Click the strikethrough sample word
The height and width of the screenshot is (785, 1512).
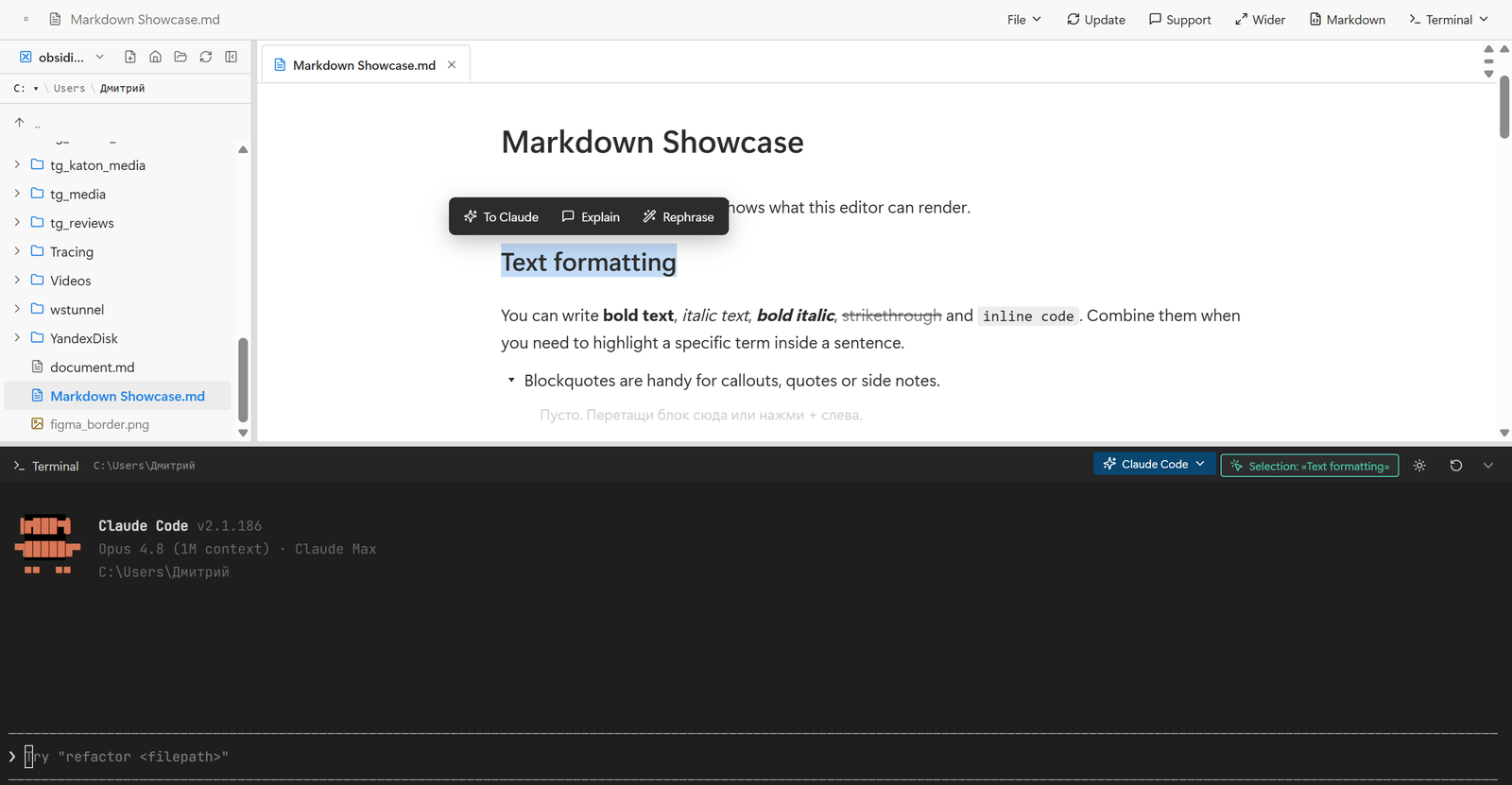[x=892, y=316]
